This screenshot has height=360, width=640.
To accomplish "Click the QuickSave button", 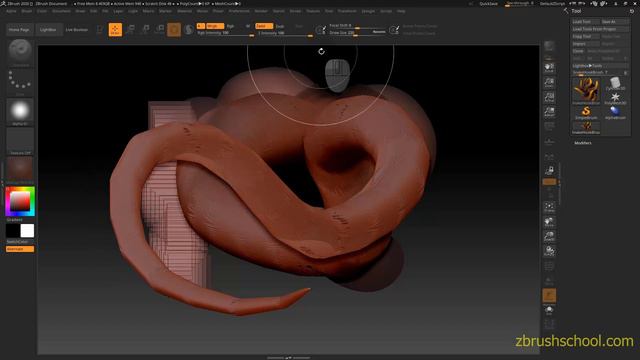I will (x=489, y=4).
